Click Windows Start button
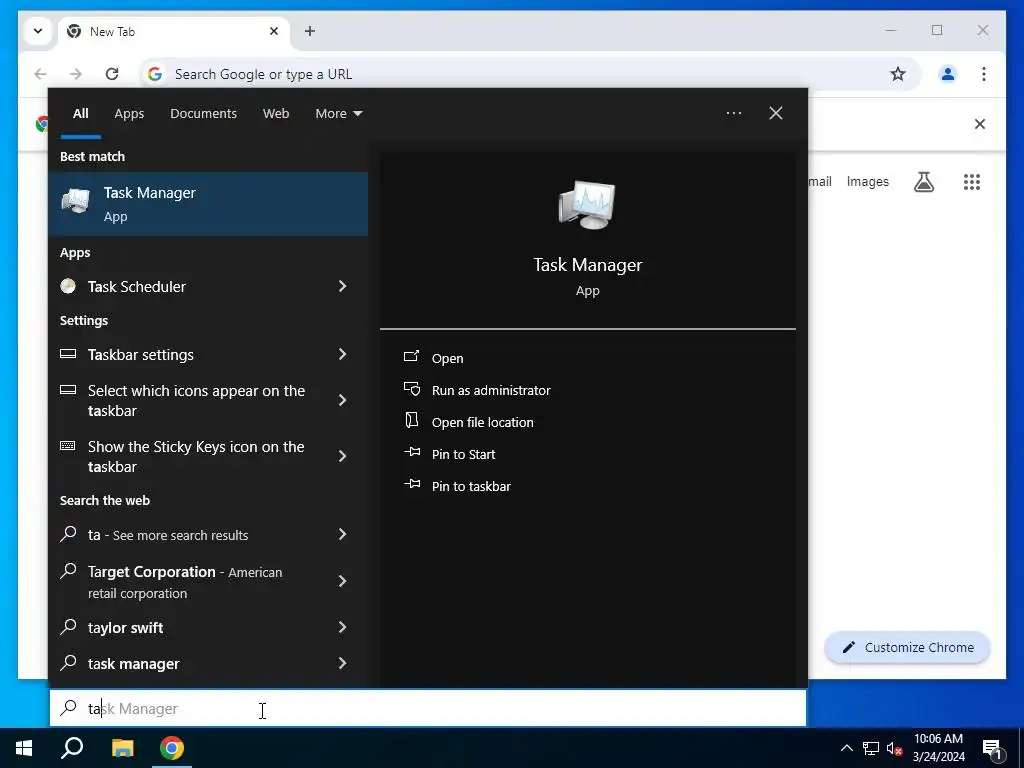 tap(24, 748)
